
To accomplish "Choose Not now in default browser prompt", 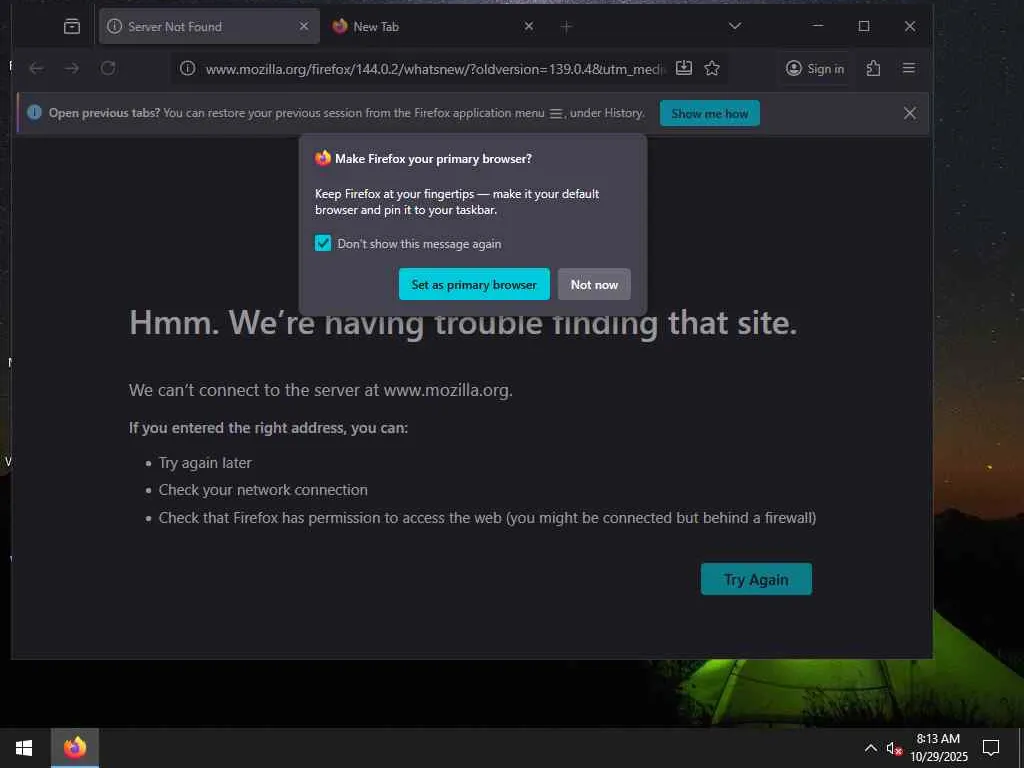I will [594, 285].
